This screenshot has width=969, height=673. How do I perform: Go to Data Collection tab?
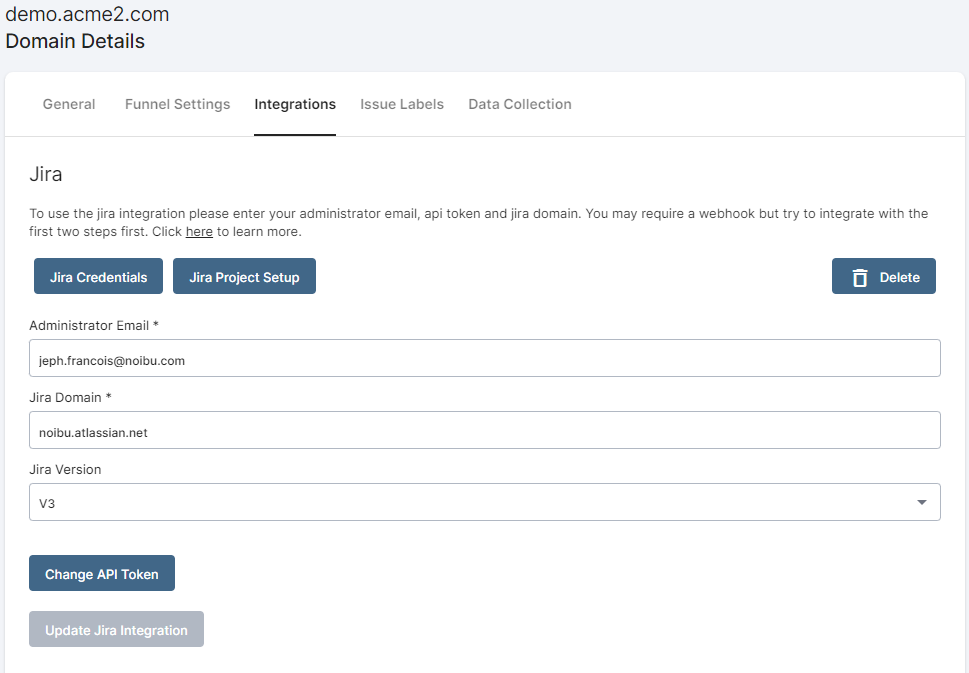520,104
